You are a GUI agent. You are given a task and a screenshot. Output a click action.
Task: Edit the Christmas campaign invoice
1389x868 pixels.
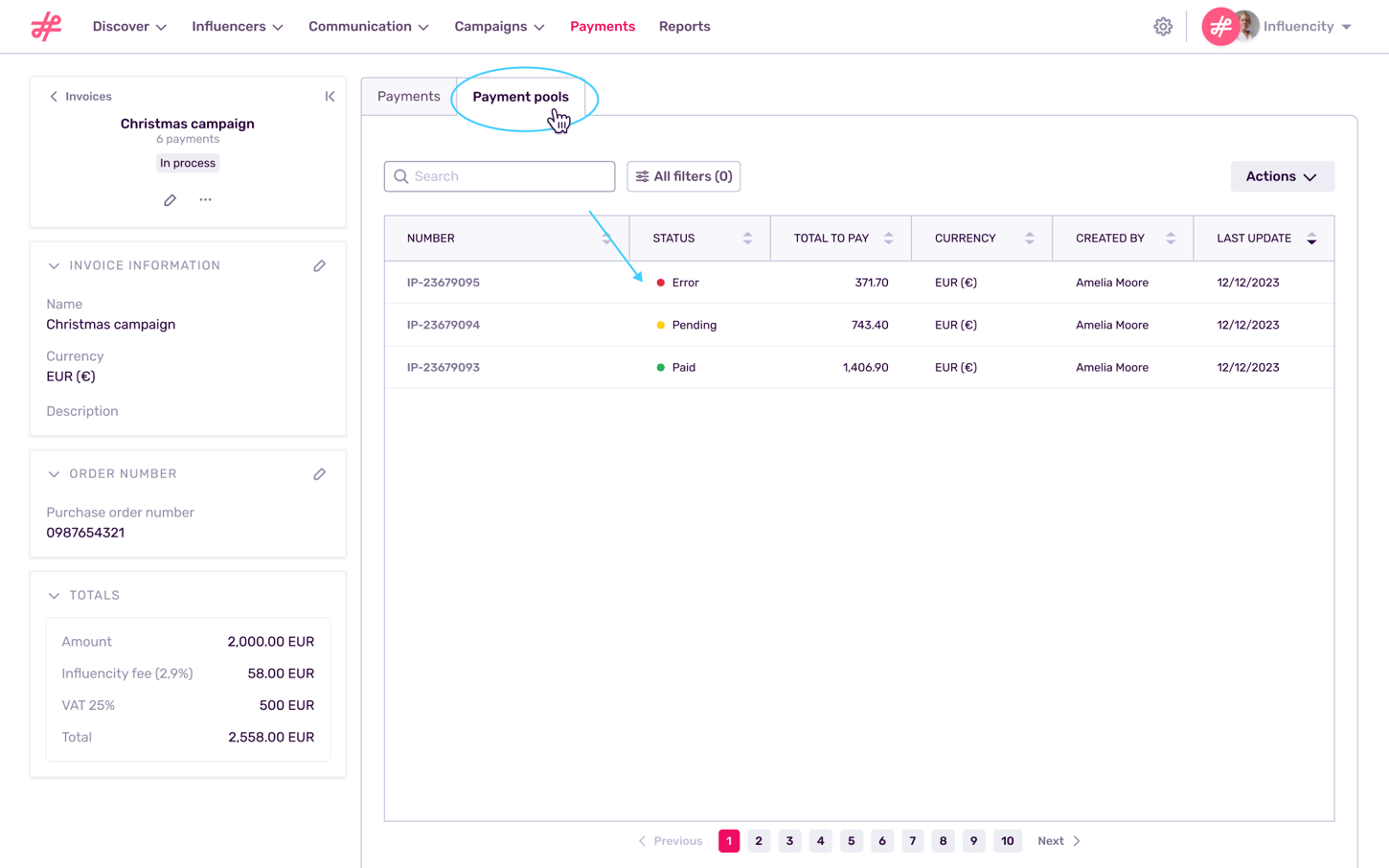170,201
